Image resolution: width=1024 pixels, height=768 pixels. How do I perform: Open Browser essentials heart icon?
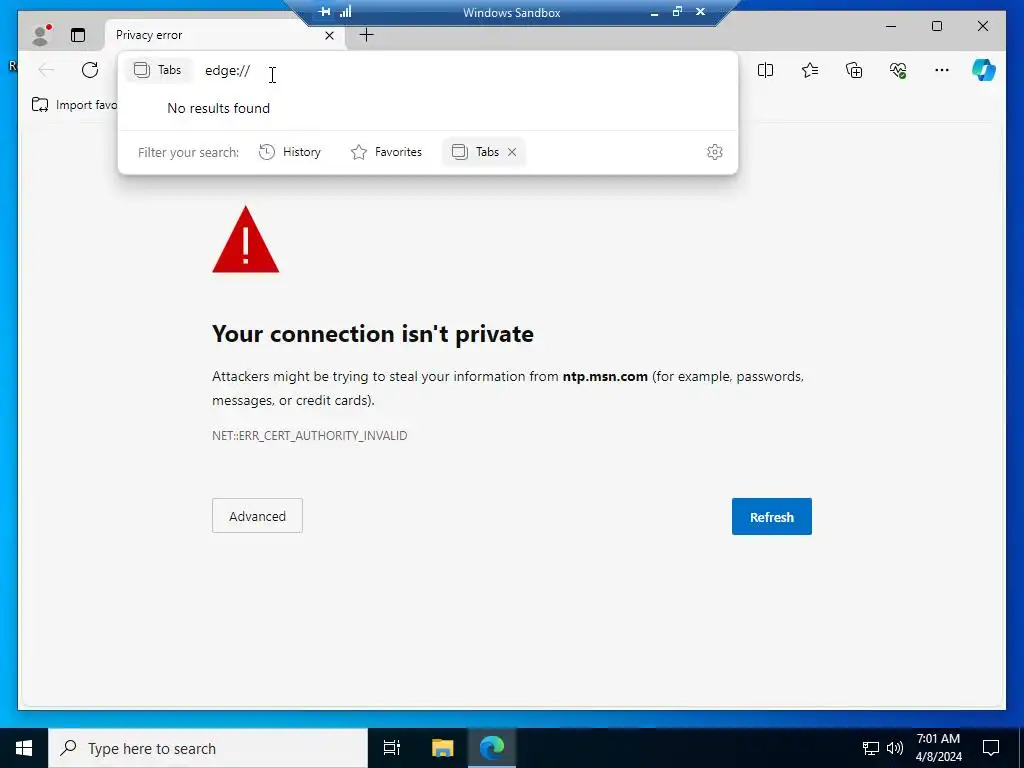tap(899, 70)
